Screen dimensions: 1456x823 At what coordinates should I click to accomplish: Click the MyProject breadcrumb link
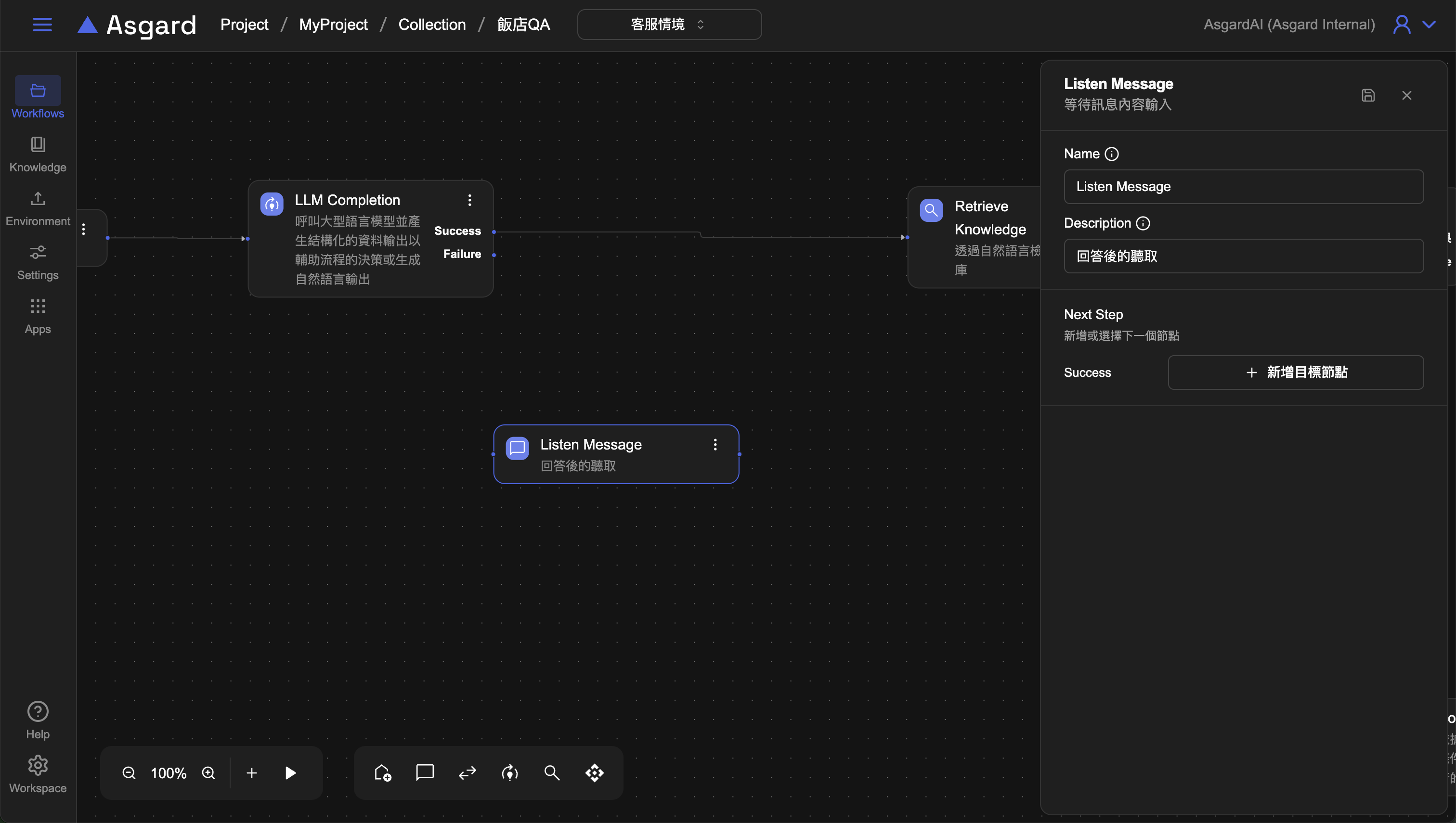coord(333,25)
